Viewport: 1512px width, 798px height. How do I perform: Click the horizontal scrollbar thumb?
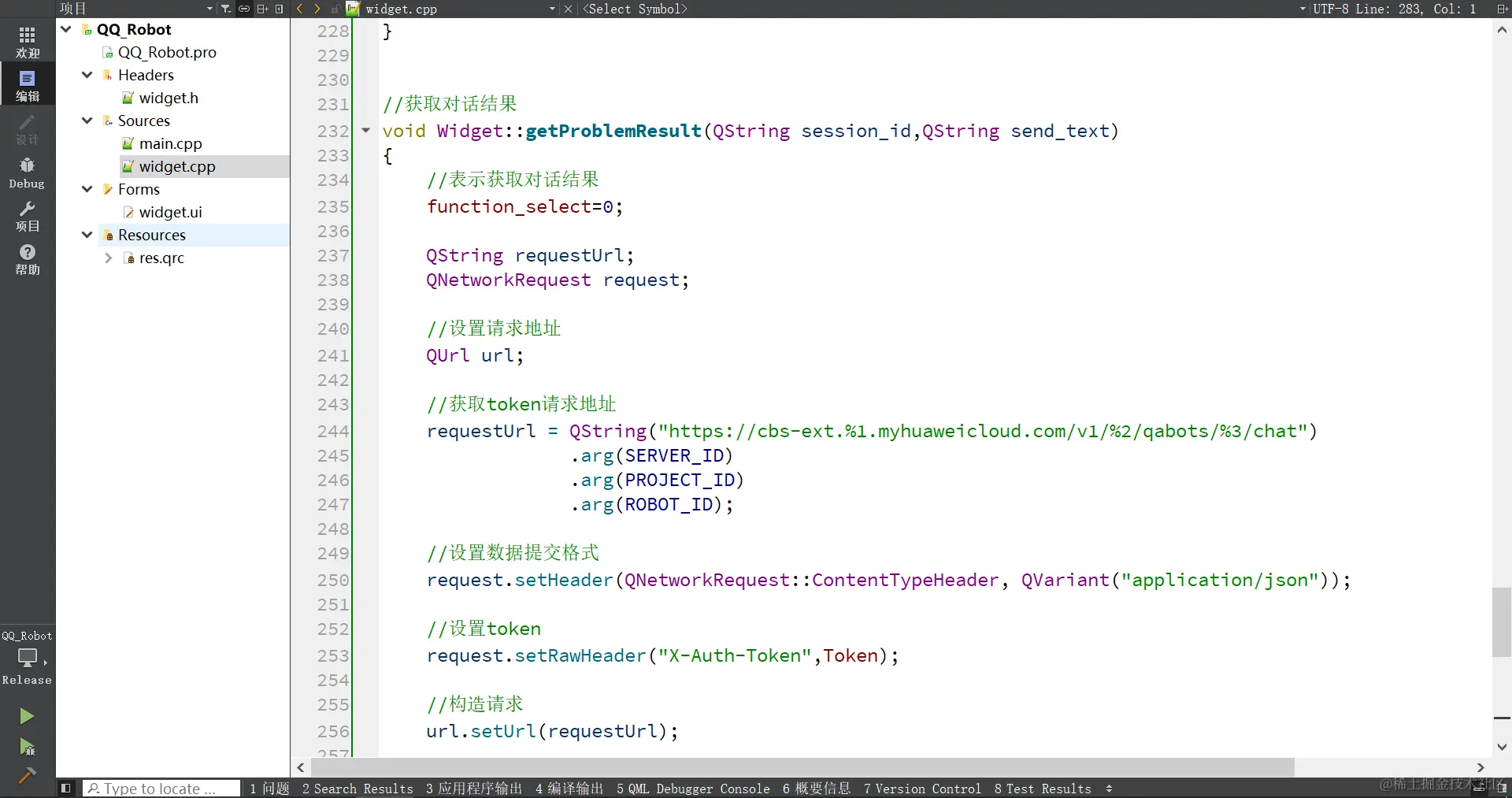tap(802, 767)
